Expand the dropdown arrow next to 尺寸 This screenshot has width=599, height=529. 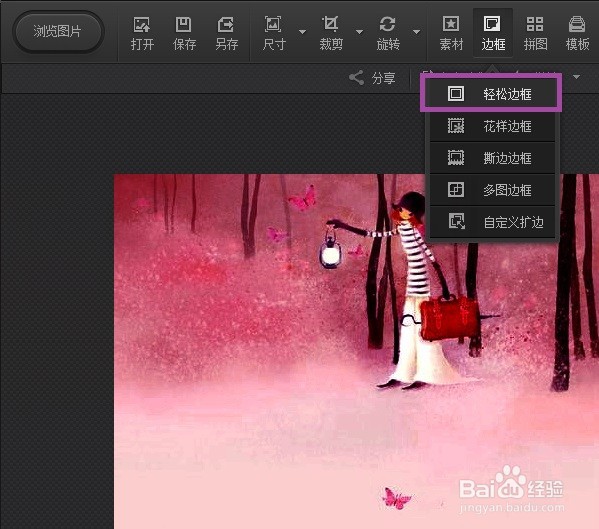coord(302,32)
